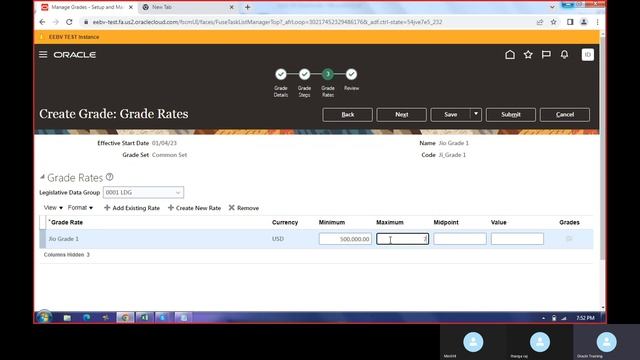The width and height of the screenshot is (640, 360).
Task: Click the taskbar clock showing 7:52 PM
Action: click(x=585, y=318)
